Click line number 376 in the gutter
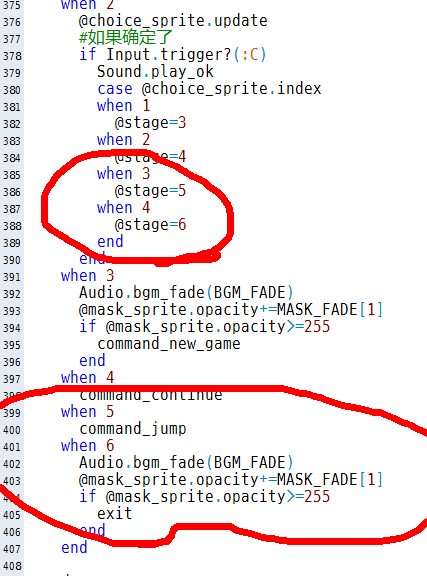The width and height of the screenshot is (427, 576). click(12, 22)
